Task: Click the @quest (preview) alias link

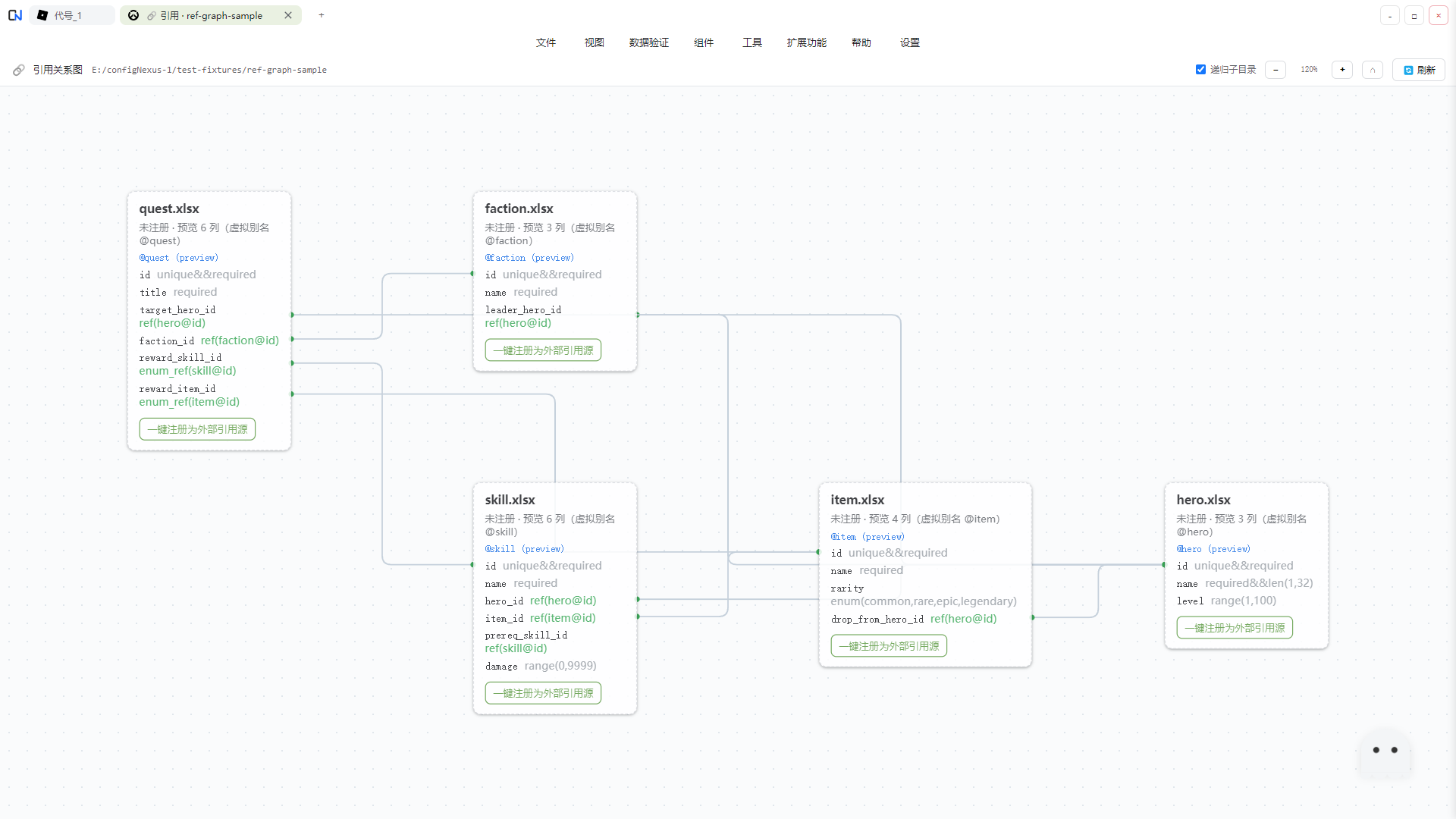Action: tap(179, 258)
